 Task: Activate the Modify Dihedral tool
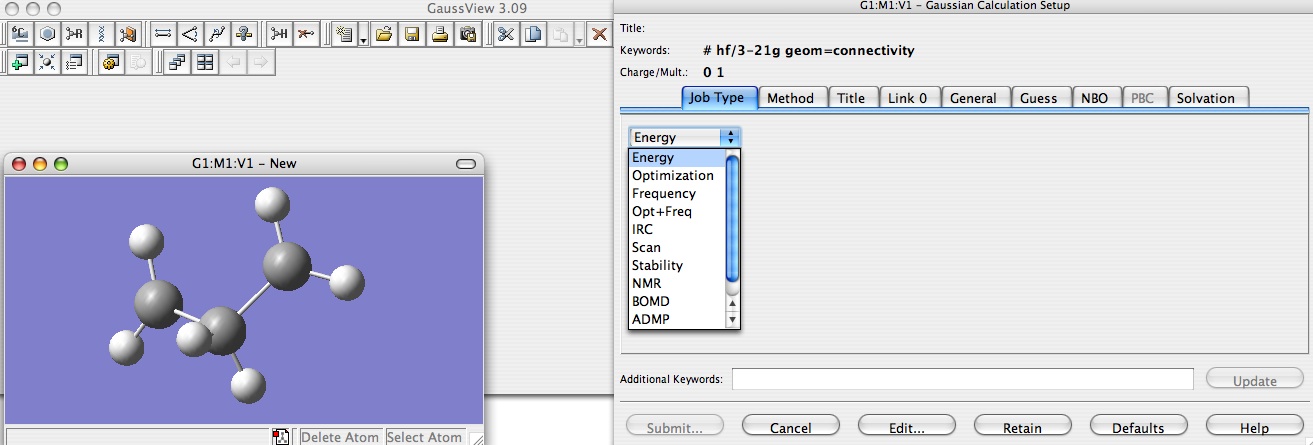[217, 34]
